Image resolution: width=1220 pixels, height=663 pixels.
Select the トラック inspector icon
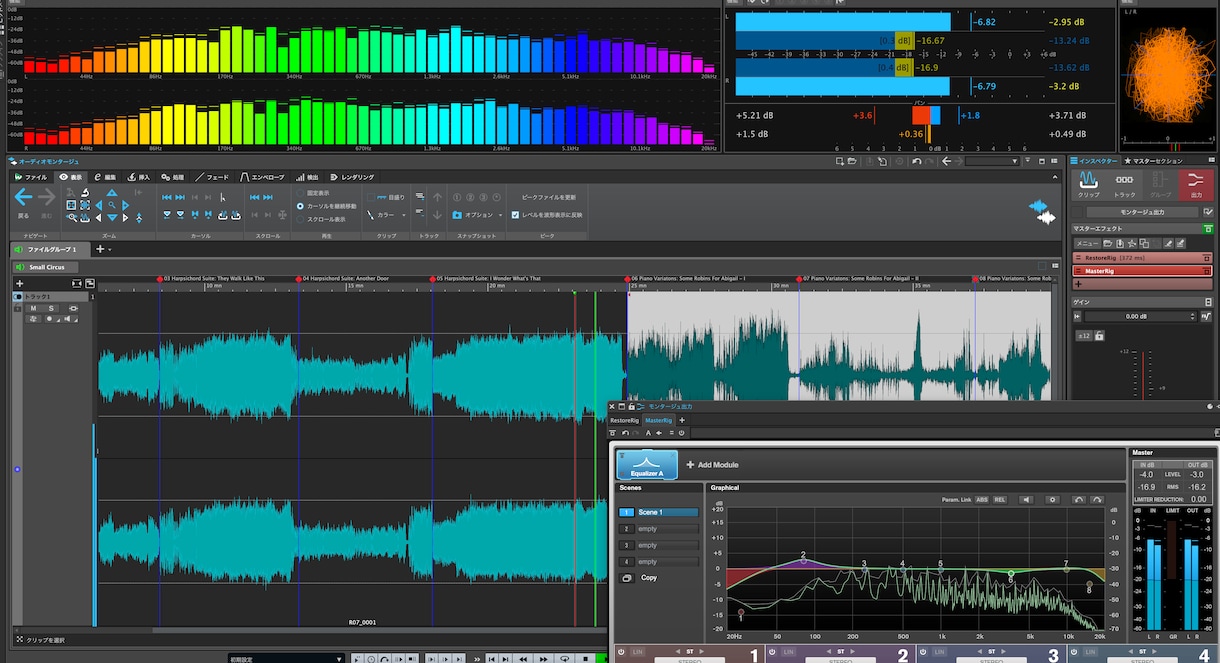point(1124,184)
